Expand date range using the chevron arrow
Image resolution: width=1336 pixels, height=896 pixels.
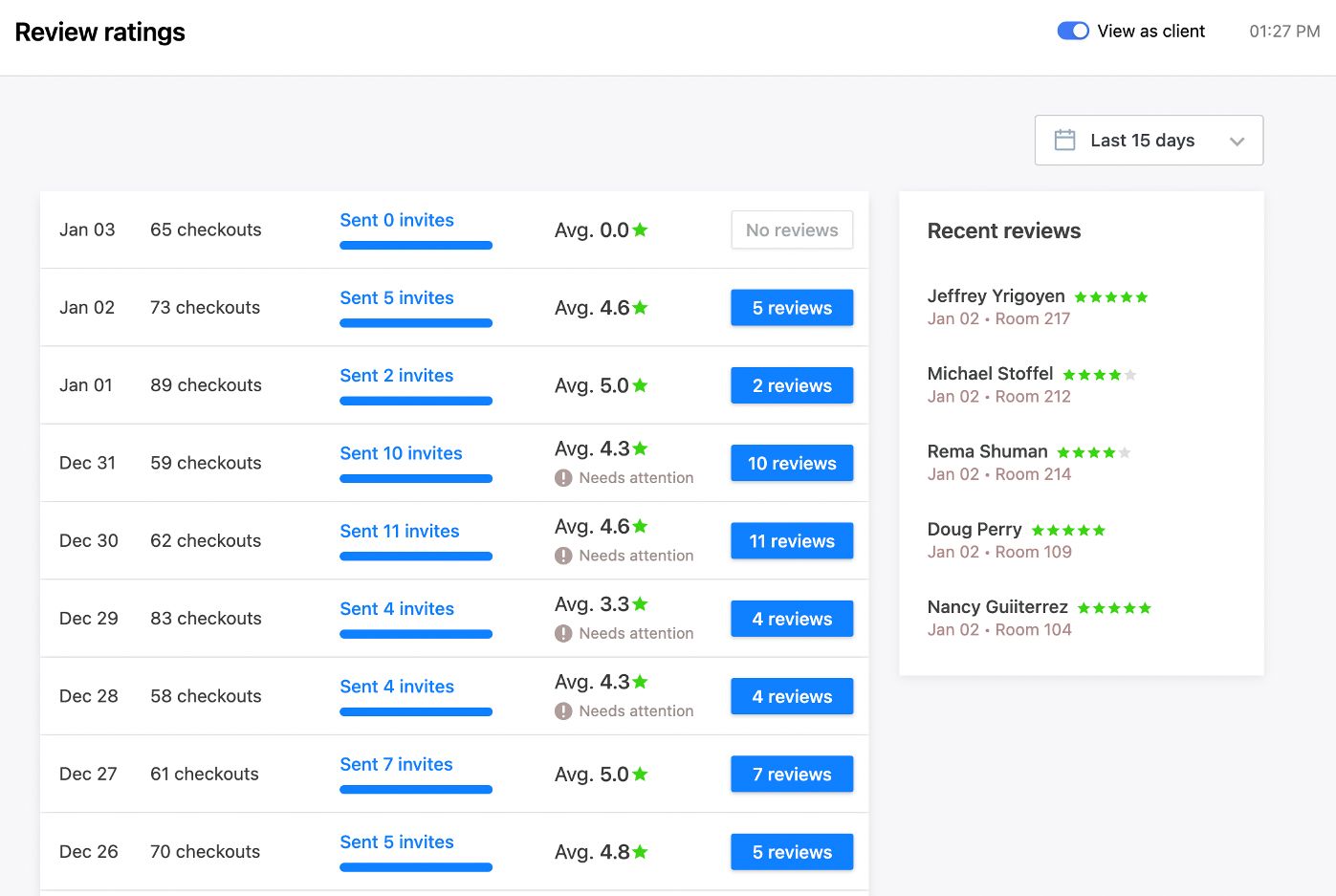1237,142
